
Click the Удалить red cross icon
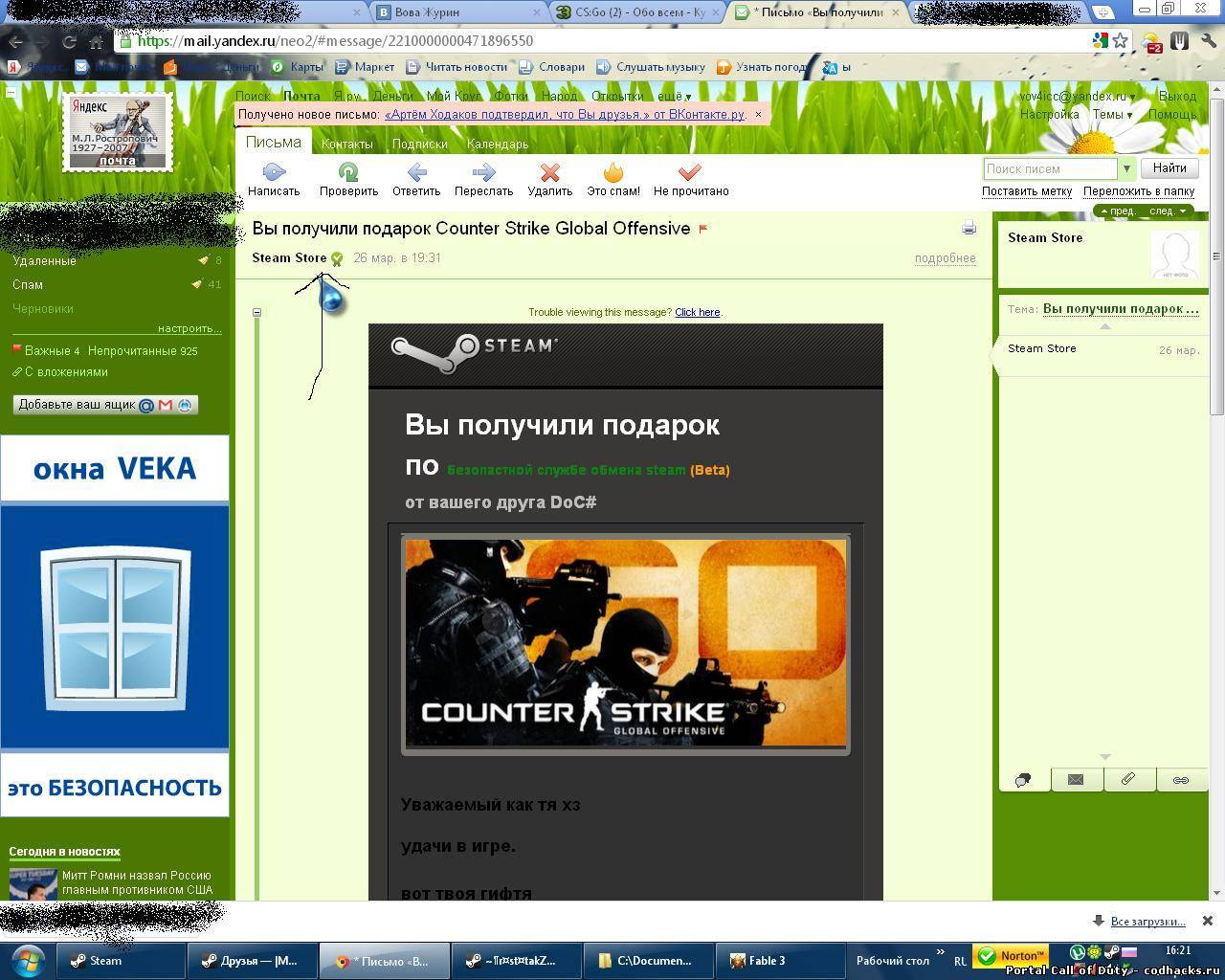pos(549,172)
